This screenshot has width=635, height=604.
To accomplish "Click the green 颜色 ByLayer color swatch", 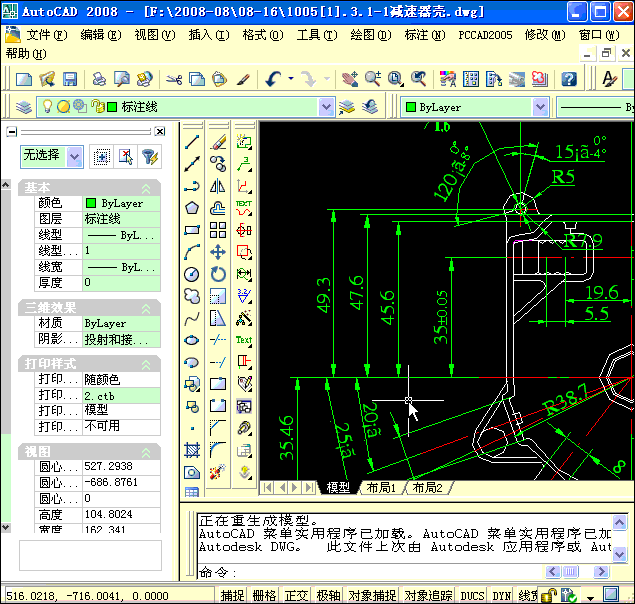I will 91,203.
